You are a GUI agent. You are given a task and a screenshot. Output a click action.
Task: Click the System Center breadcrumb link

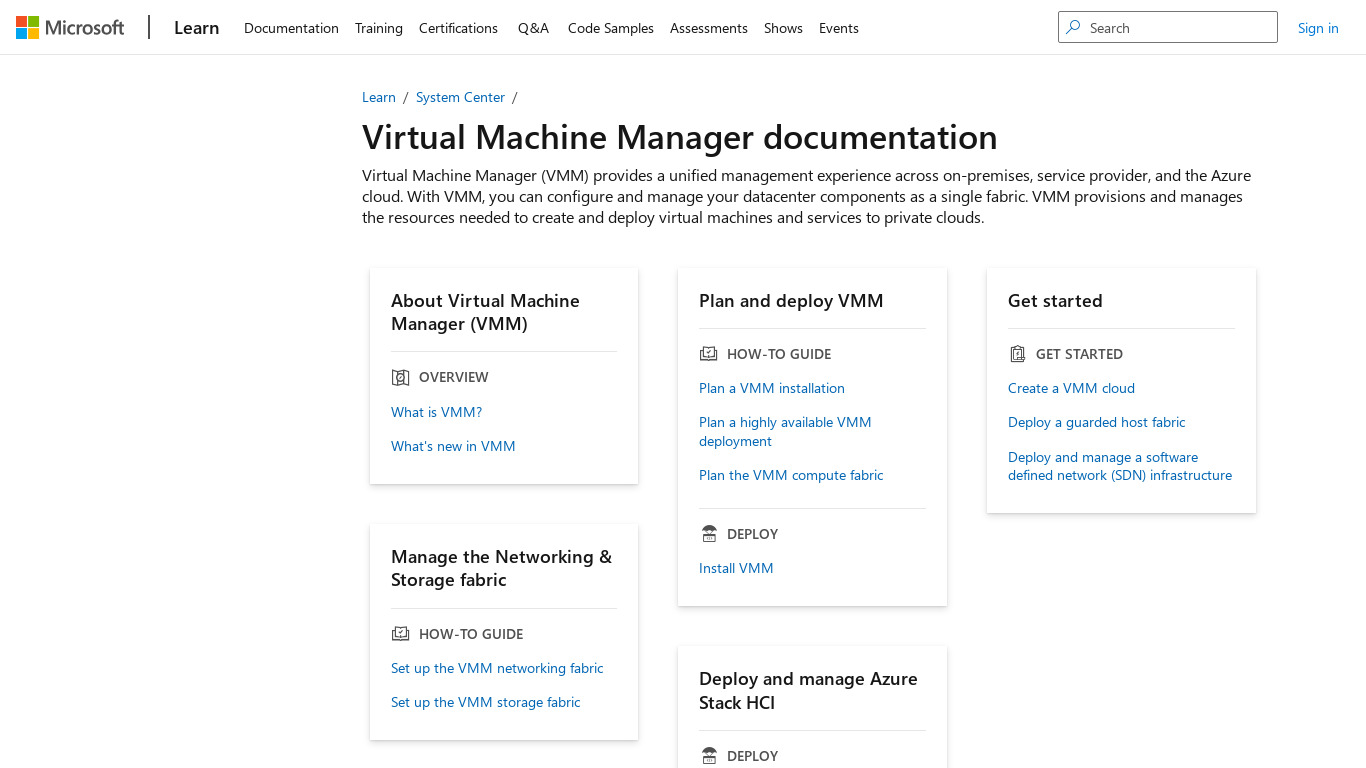tap(460, 97)
